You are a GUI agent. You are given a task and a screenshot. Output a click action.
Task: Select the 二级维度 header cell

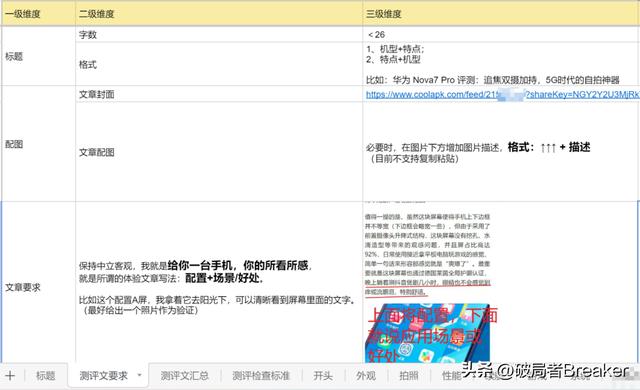click(219, 14)
